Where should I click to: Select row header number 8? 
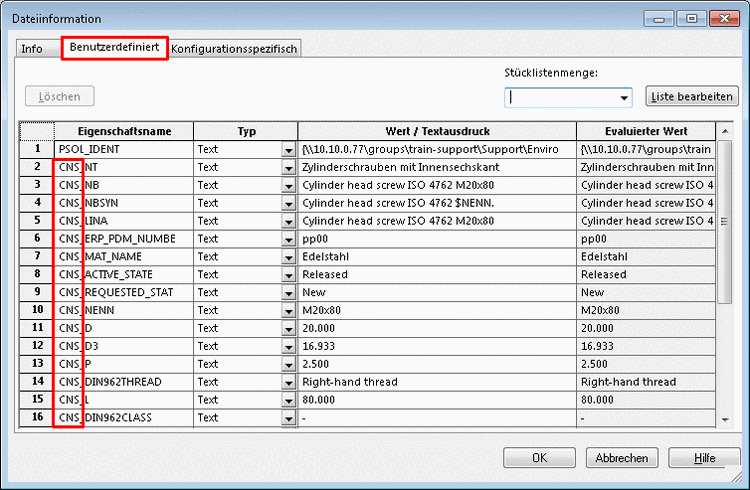37,274
